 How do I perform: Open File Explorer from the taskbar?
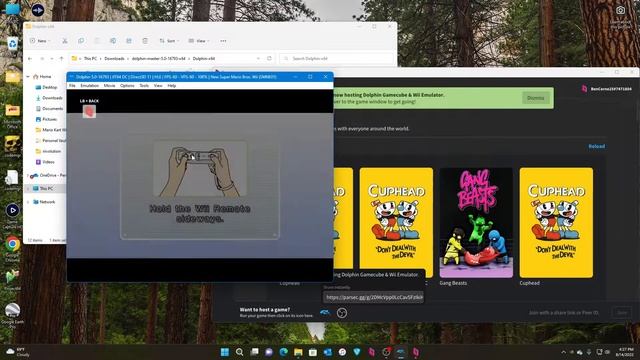tap(298, 352)
